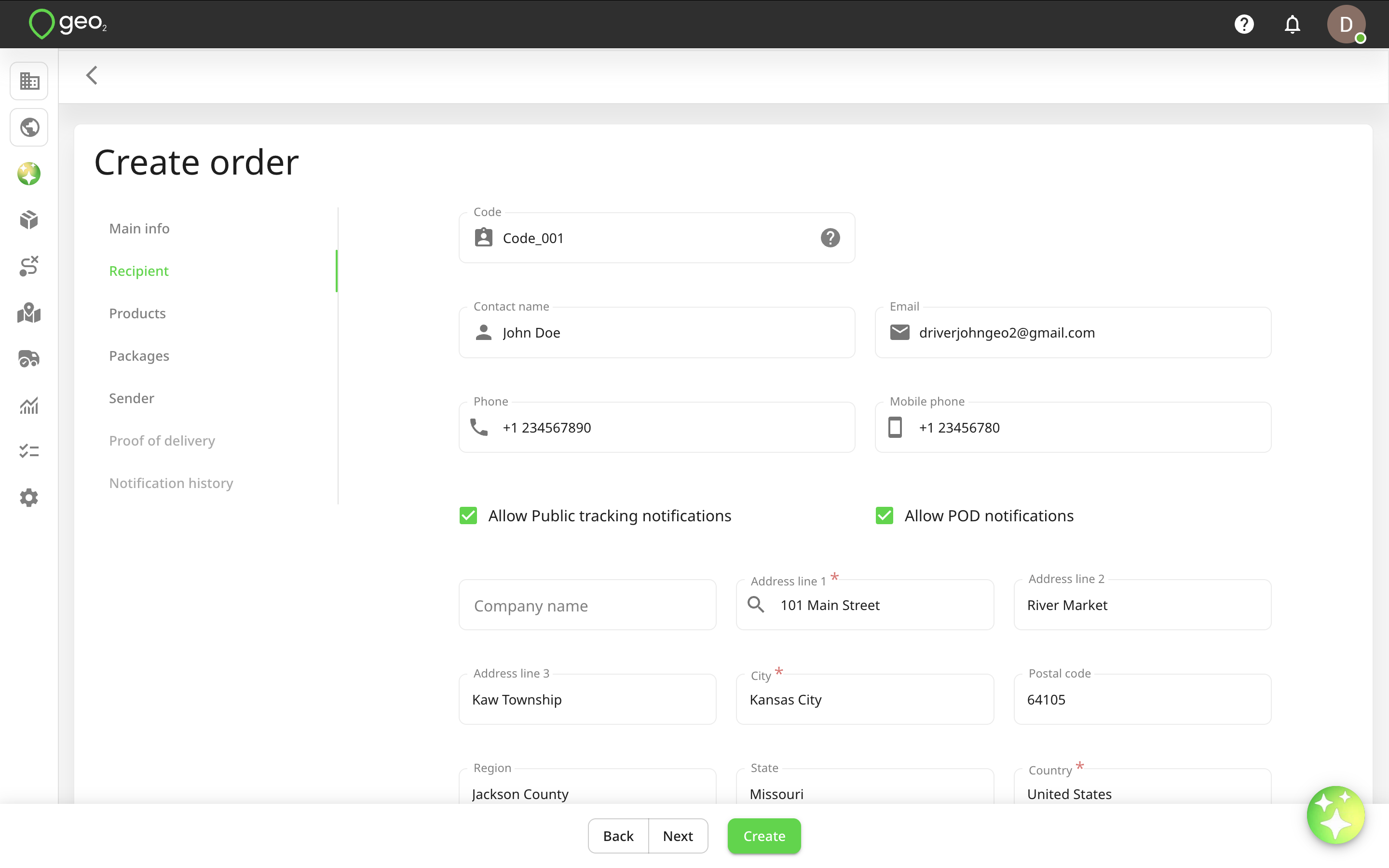Focus the Email field
The width and height of the screenshot is (1389, 868).
click(x=1073, y=332)
